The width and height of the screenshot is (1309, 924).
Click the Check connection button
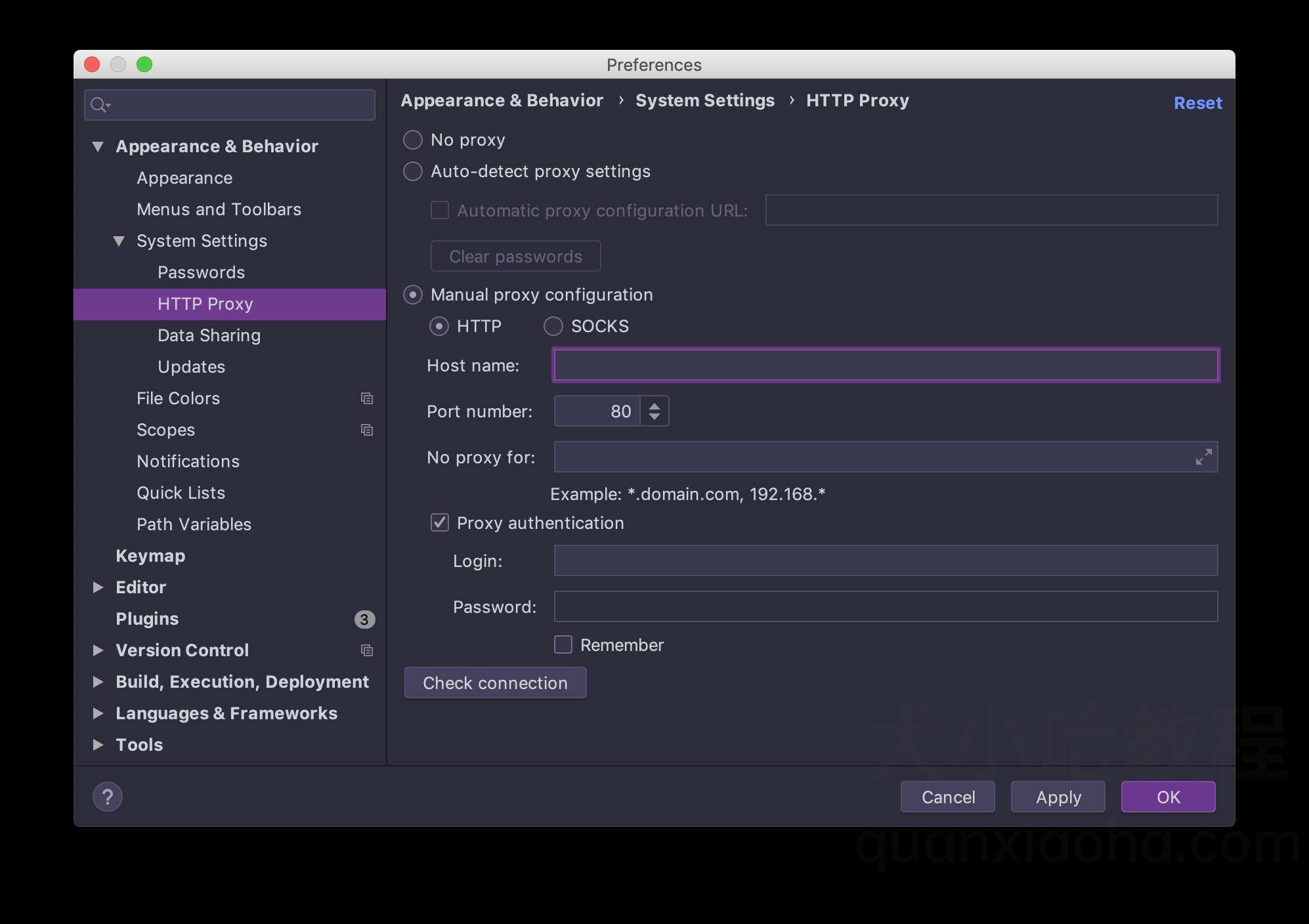tap(494, 682)
